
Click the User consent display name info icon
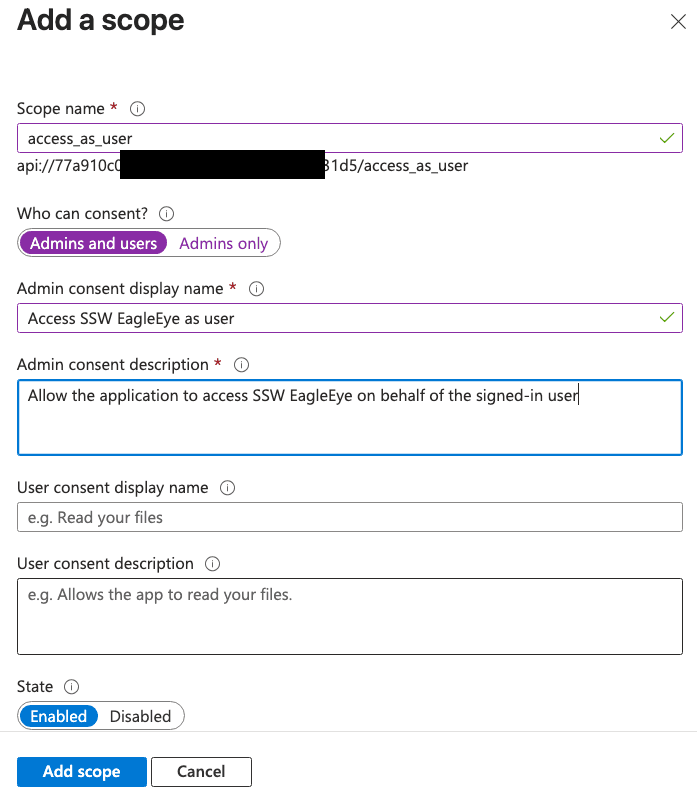pyautogui.click(x=227, y=488)
